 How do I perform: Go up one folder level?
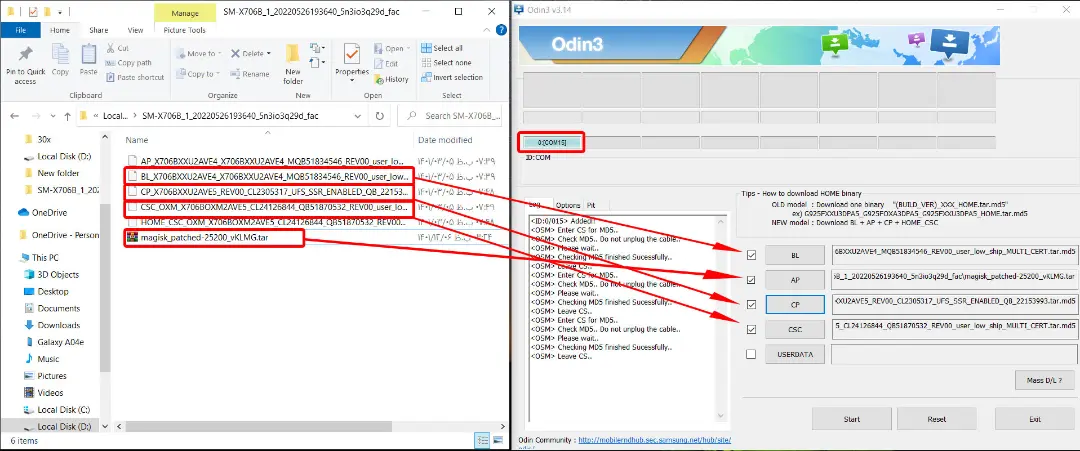tap(68, 116)
